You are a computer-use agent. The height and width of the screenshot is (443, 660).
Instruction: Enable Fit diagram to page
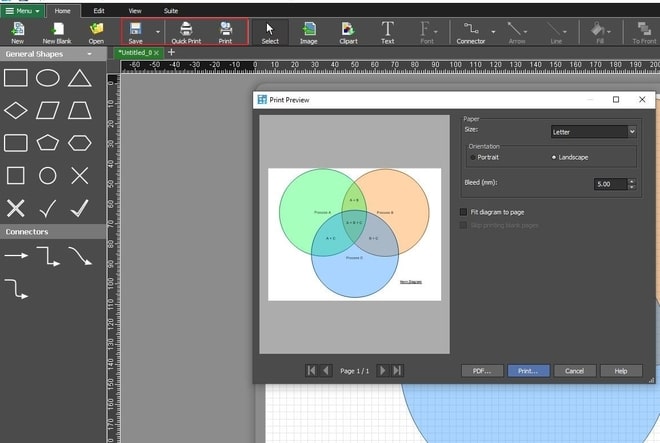pyautogui.click(x=463, y=212)
